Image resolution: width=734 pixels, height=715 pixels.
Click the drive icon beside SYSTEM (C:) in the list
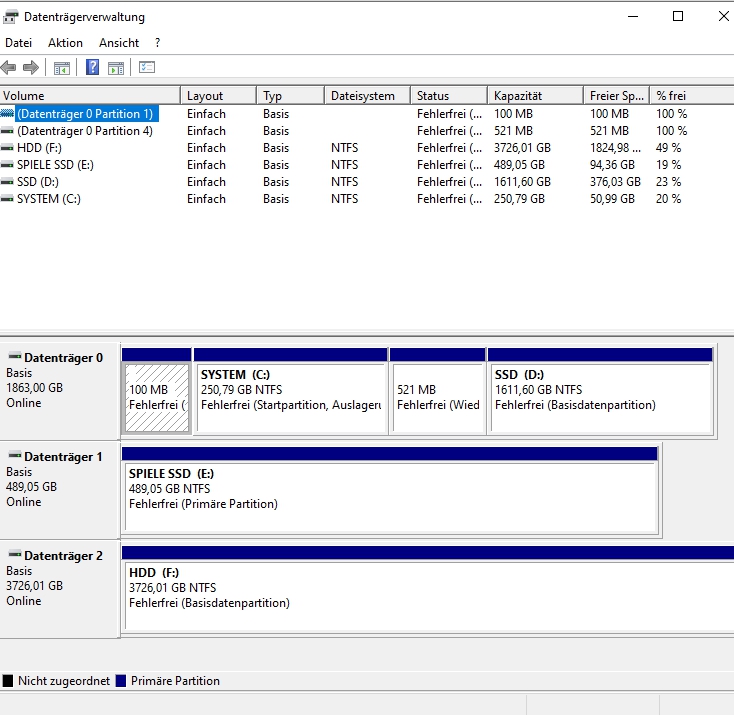(7, 199)
